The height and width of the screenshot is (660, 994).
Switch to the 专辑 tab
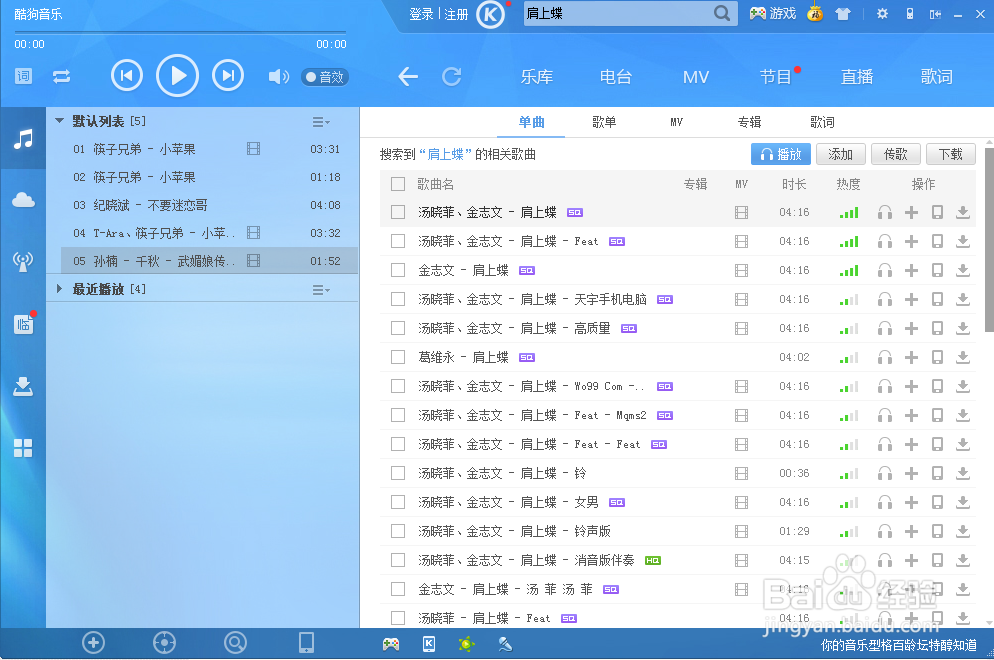point(749,121)
